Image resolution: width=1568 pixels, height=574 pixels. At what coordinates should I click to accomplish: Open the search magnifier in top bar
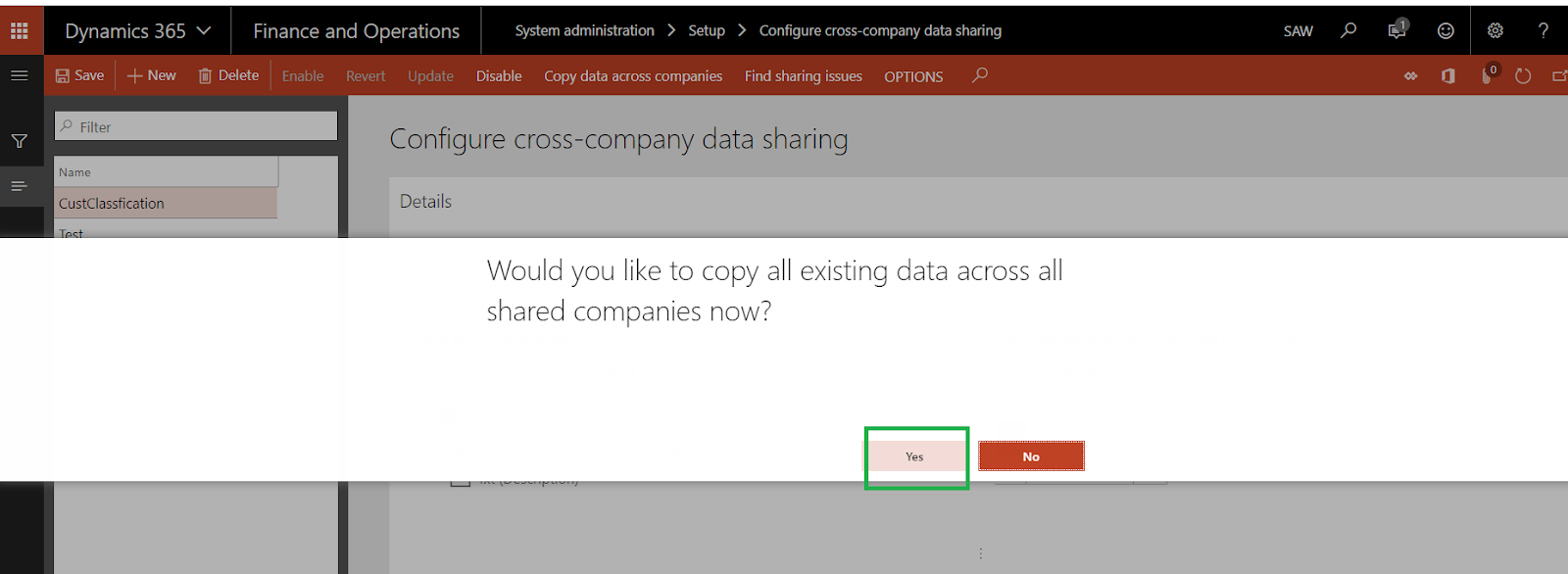(x=1349, y=30)
